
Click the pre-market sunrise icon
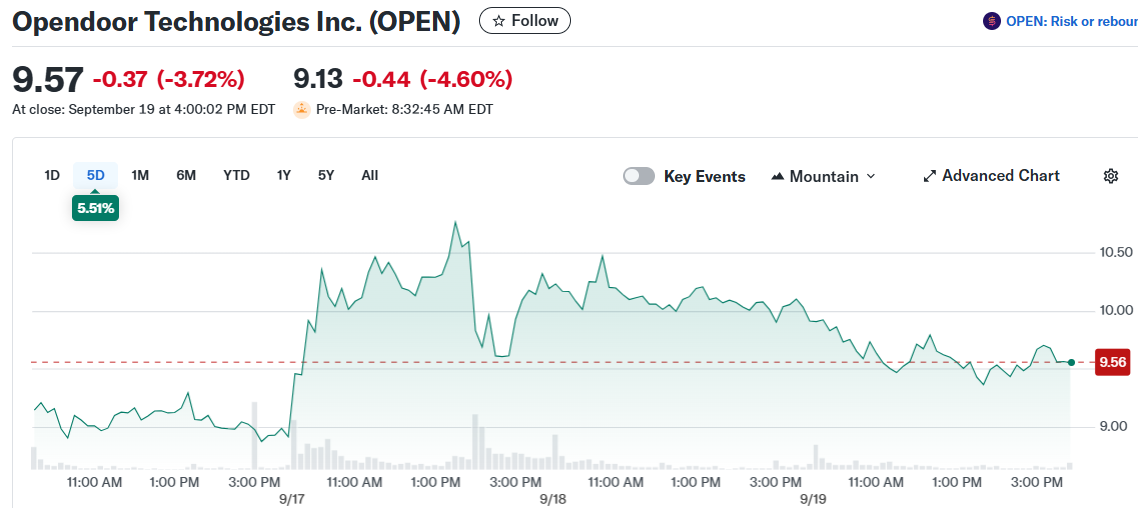(x=302, y=110)
